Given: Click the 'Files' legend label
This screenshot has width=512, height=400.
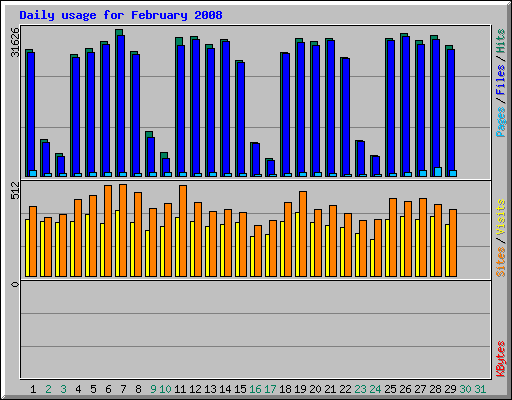Looking at the screenshot, I should 501,80.
